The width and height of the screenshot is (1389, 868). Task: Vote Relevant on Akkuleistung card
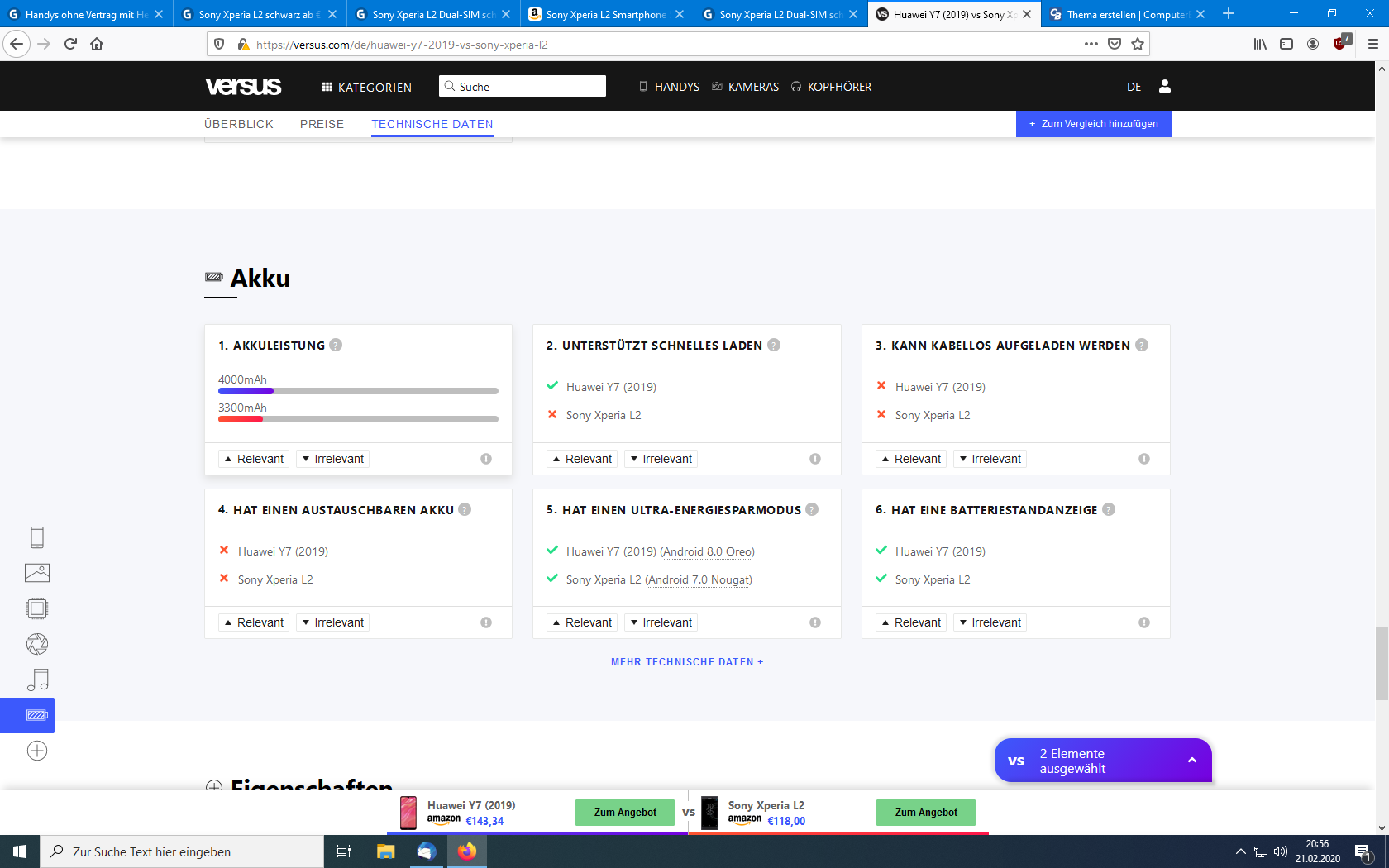point(254,459)
